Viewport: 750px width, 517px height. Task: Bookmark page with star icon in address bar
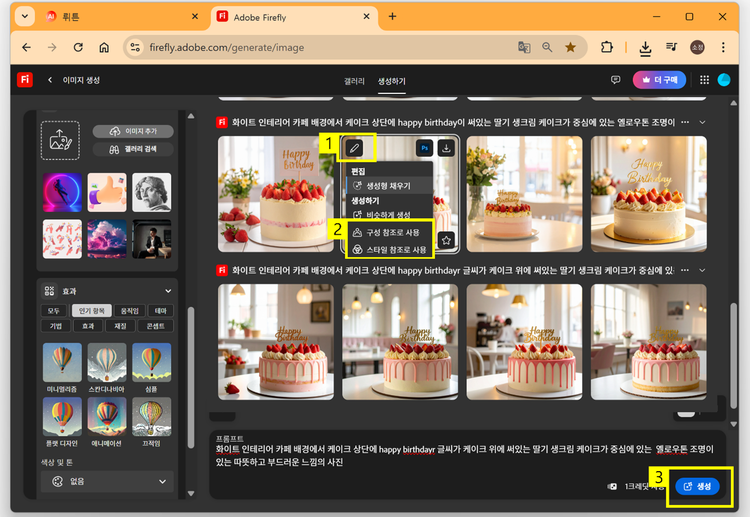(x=570, y=47)
